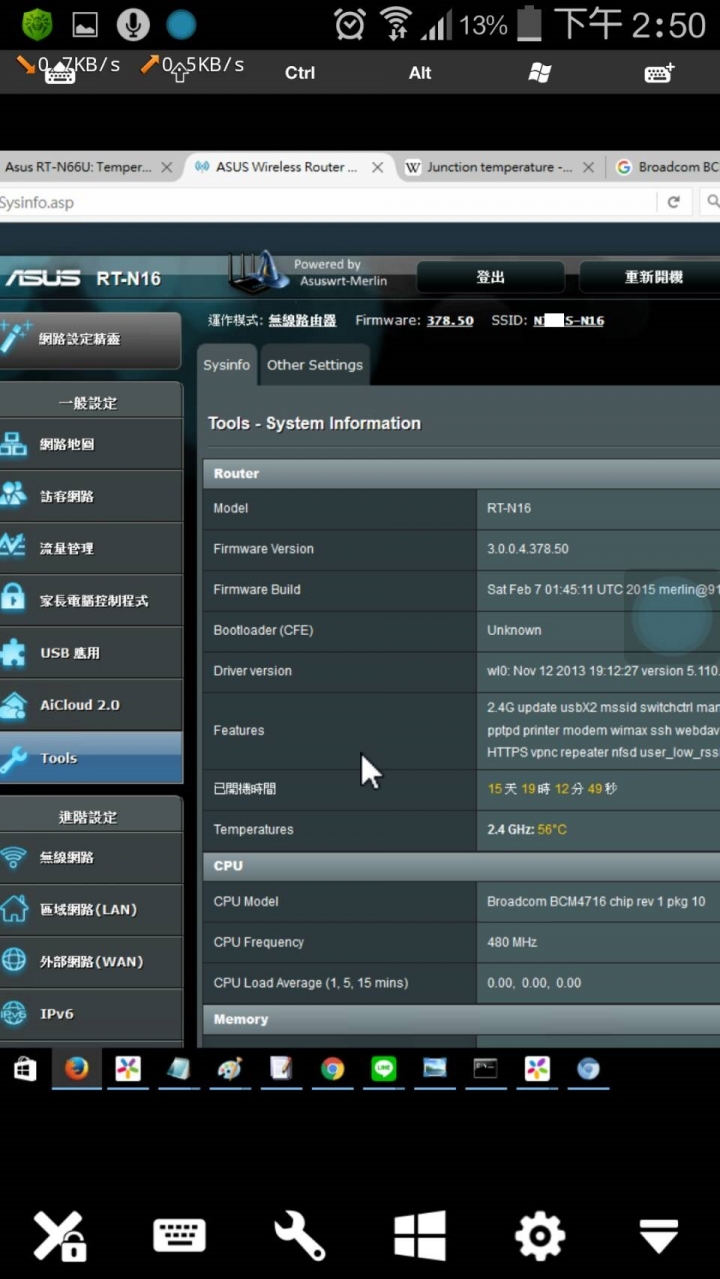
Task: Switch to the Sysinfo tab
Action: point(227,365)
